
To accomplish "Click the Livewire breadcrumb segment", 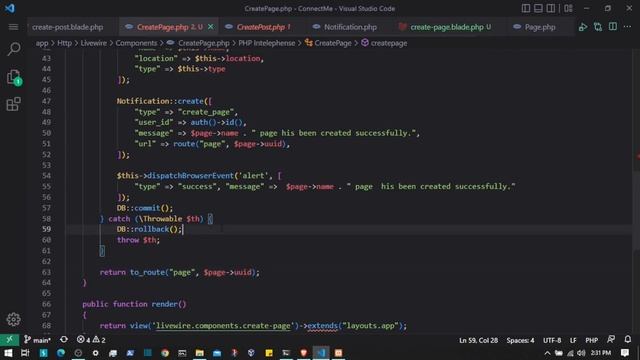I will coord(93,43).
